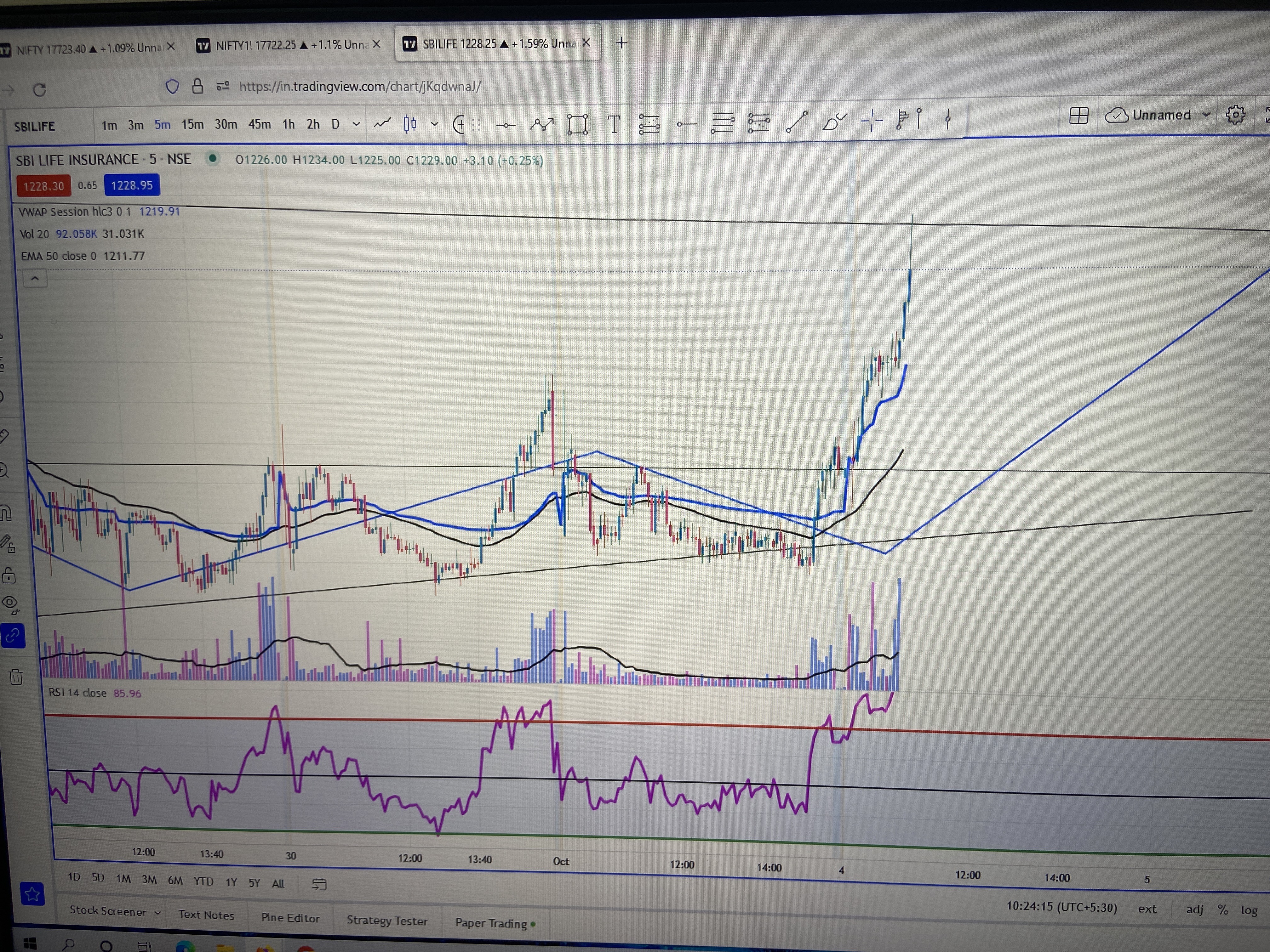Toggle percent scale mode

tap(1223, 910)
